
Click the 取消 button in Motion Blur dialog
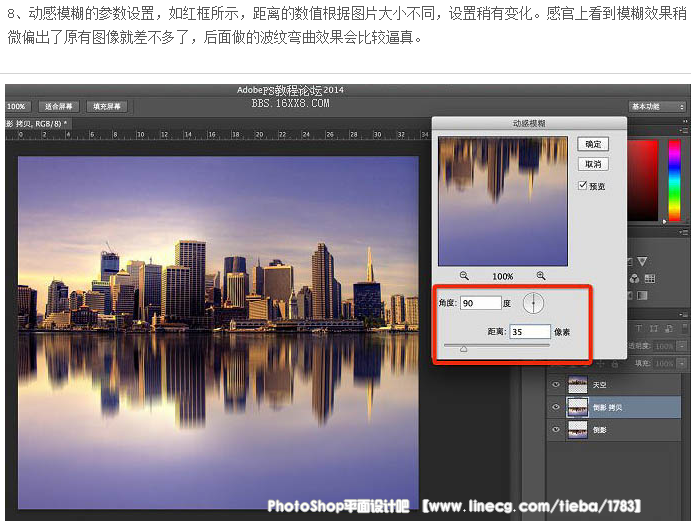point(593,164)
